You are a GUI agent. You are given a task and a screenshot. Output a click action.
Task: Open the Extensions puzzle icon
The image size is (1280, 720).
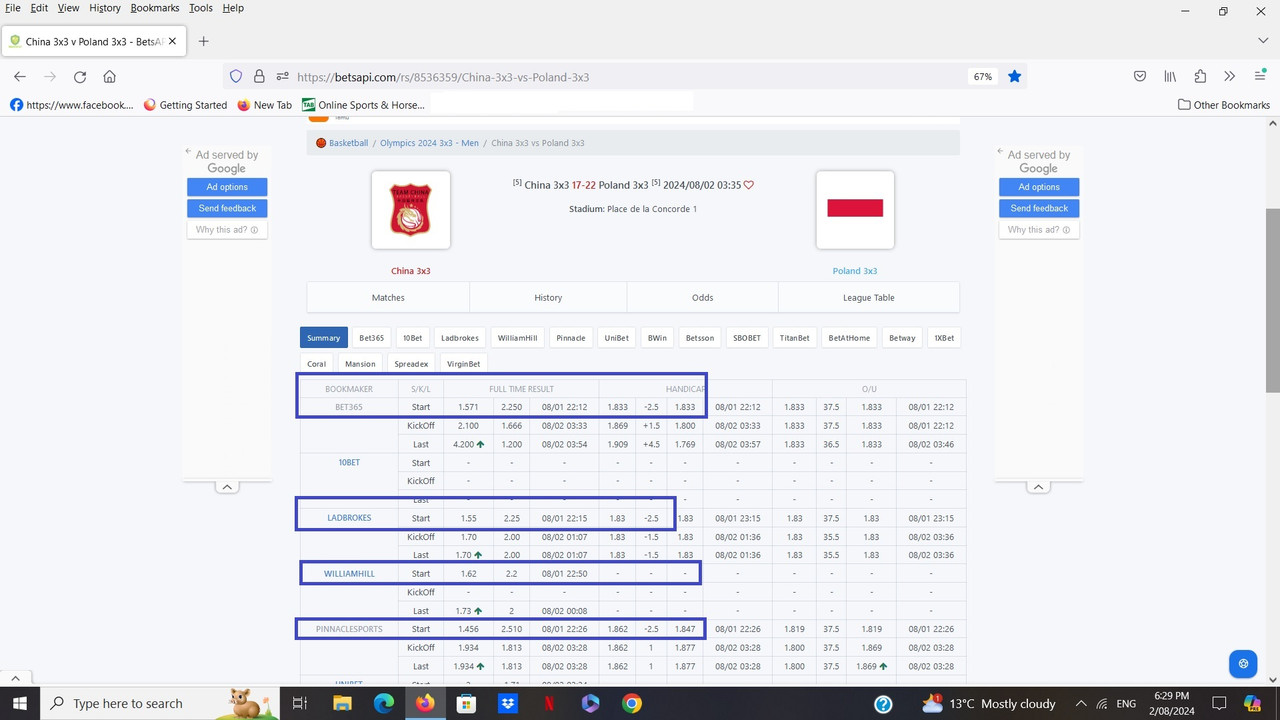click(x=1200, y=76)
